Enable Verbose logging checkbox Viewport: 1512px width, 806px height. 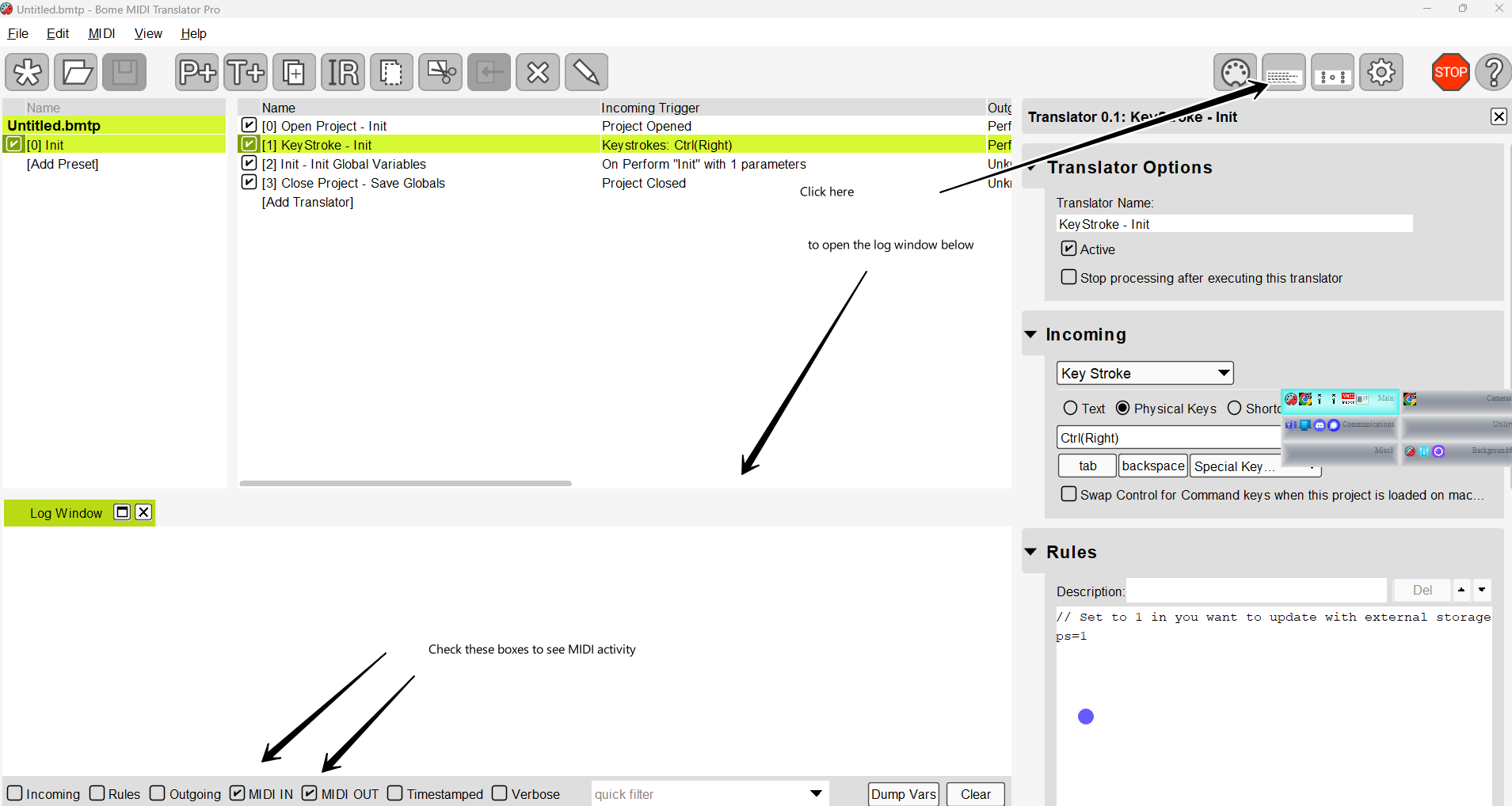499,793
